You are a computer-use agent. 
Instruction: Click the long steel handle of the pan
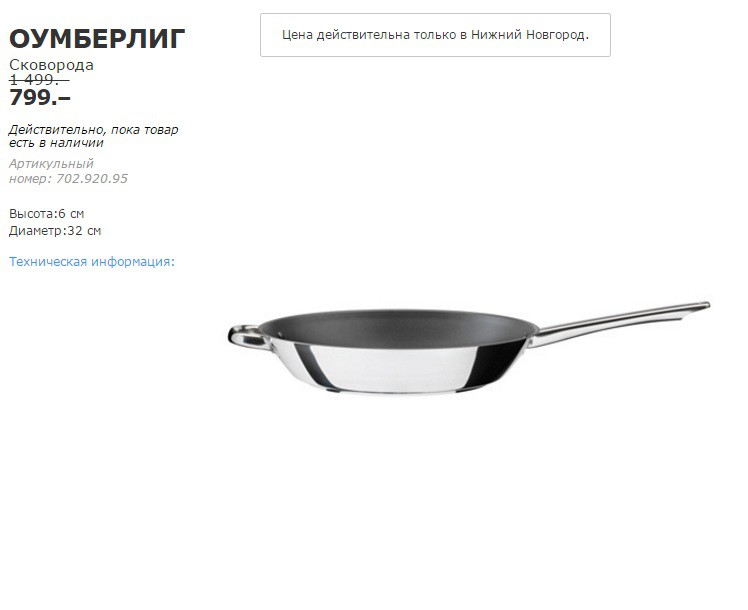(618, 323)
